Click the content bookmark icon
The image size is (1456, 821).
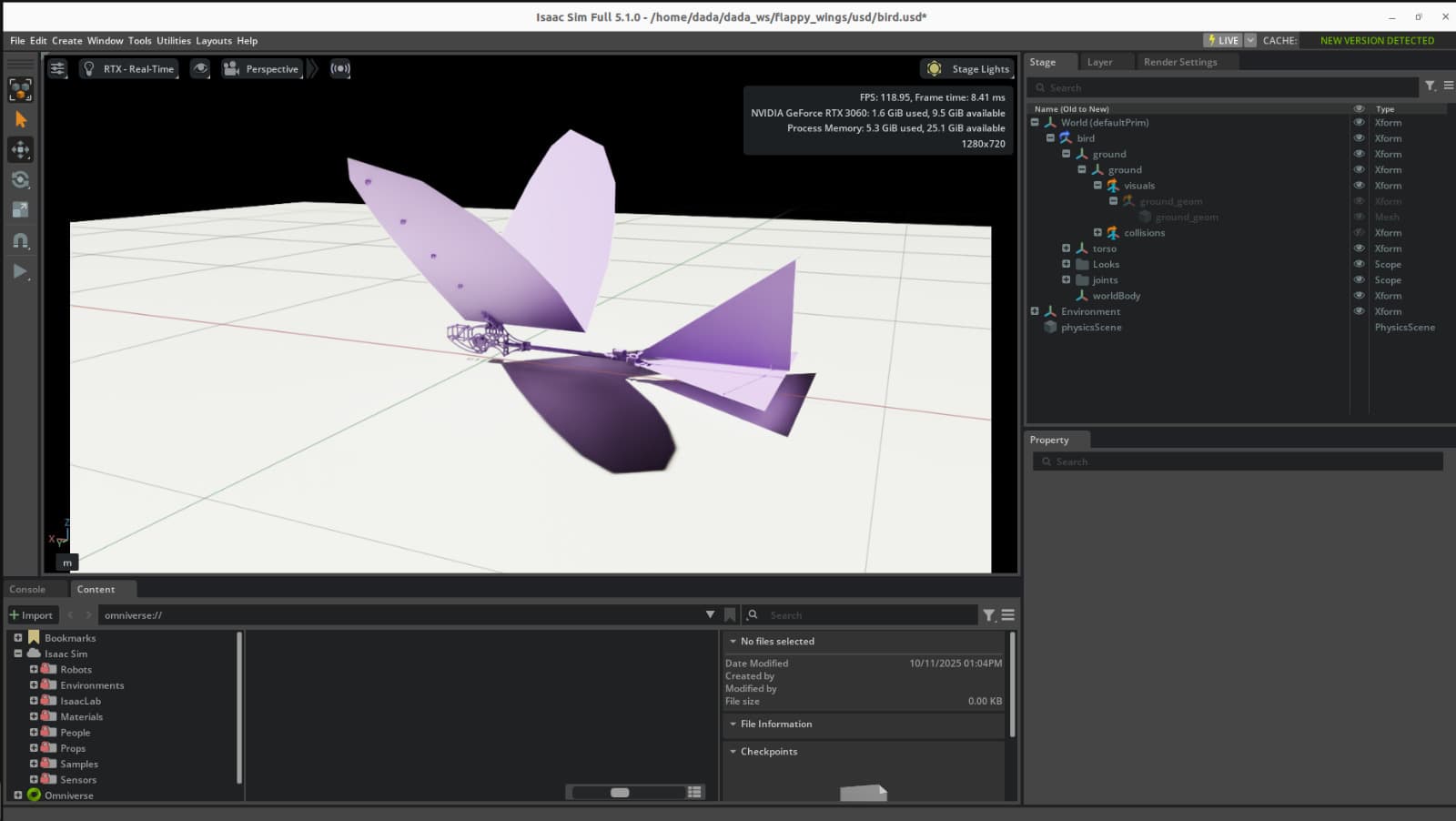[730, 615]
